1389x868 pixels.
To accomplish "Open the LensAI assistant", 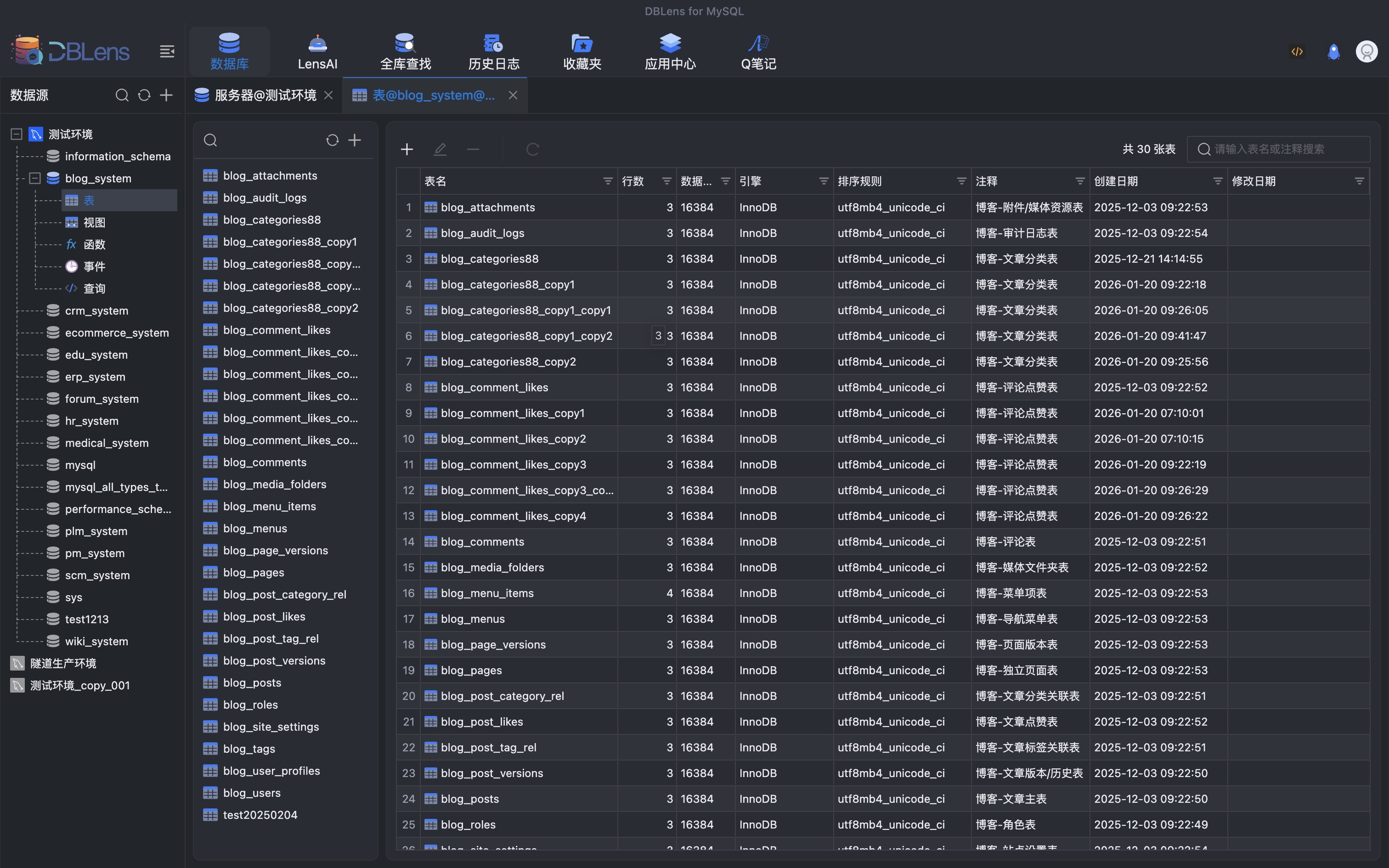I will coord(317,51).
